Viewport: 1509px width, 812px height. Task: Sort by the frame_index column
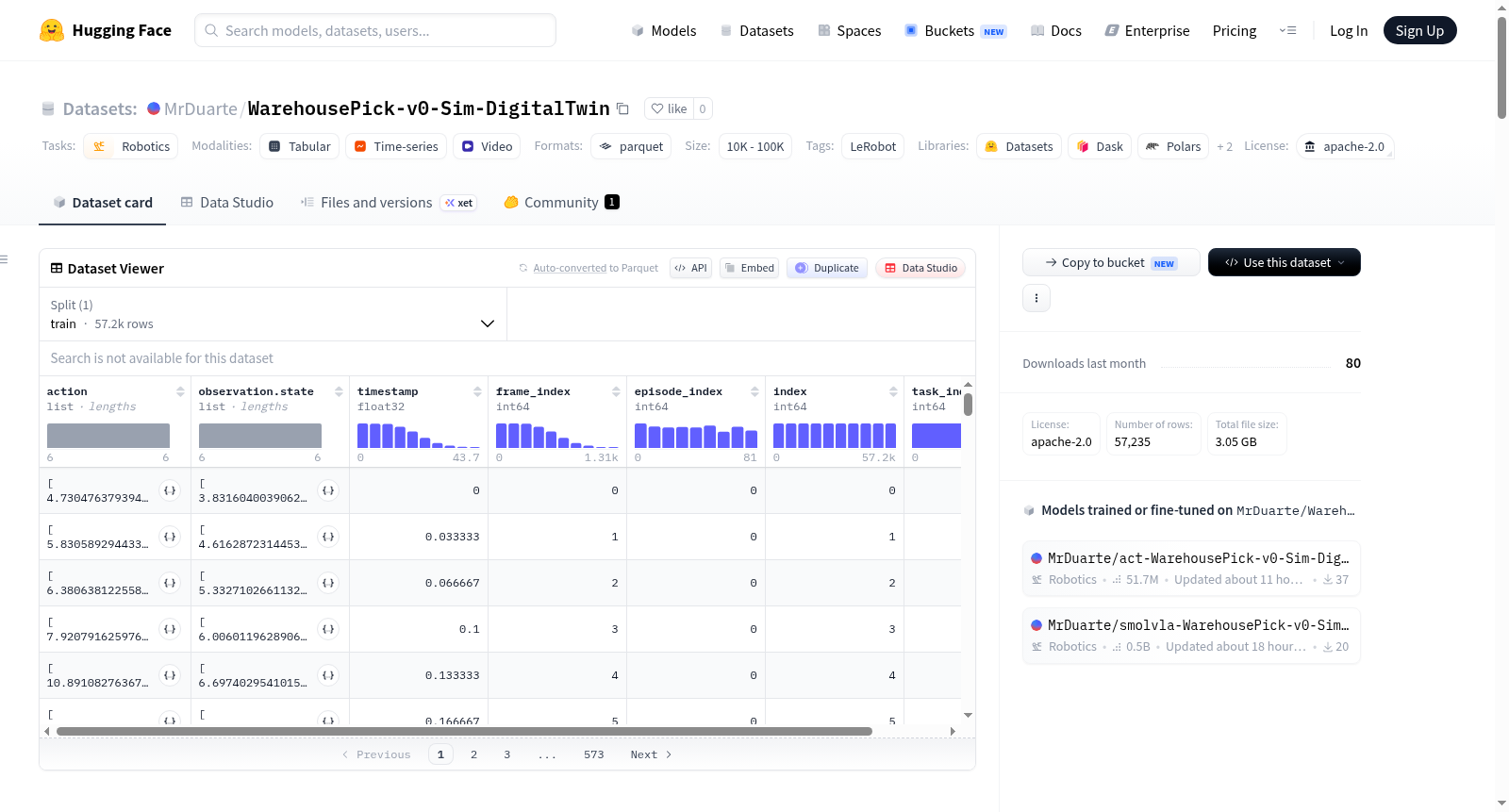616,391
